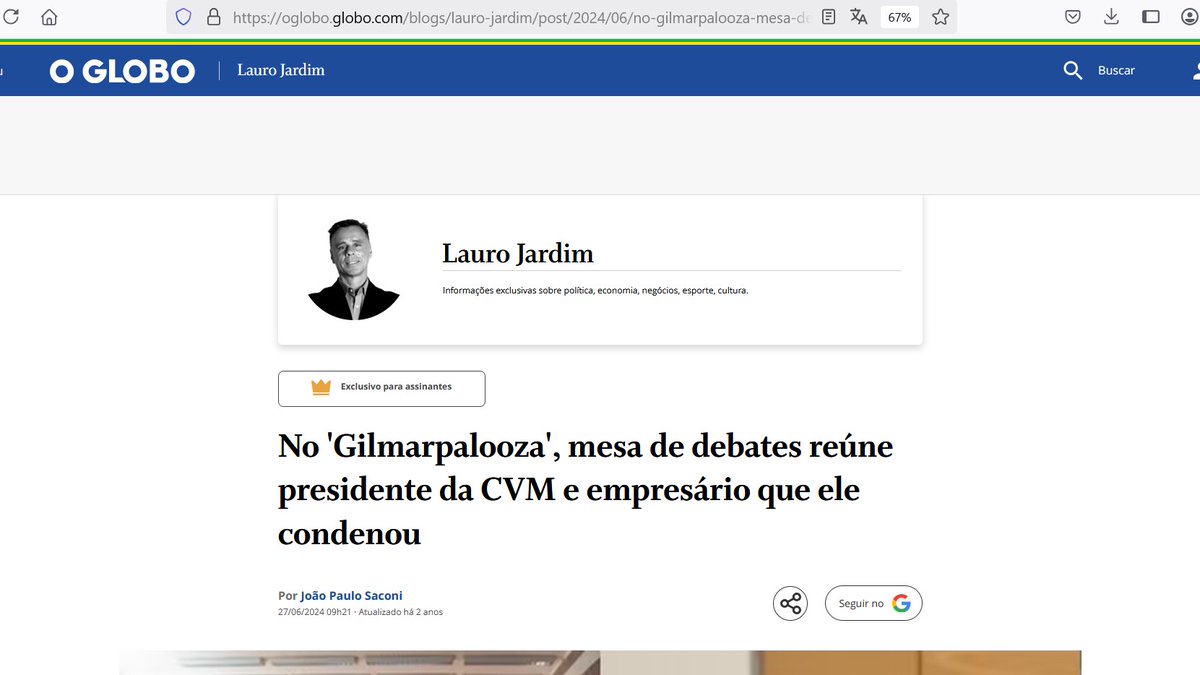Open the Lauro Jardim blog link in header
The height and width of the screenshot is (675, 1200).
[x=281, y=70]
